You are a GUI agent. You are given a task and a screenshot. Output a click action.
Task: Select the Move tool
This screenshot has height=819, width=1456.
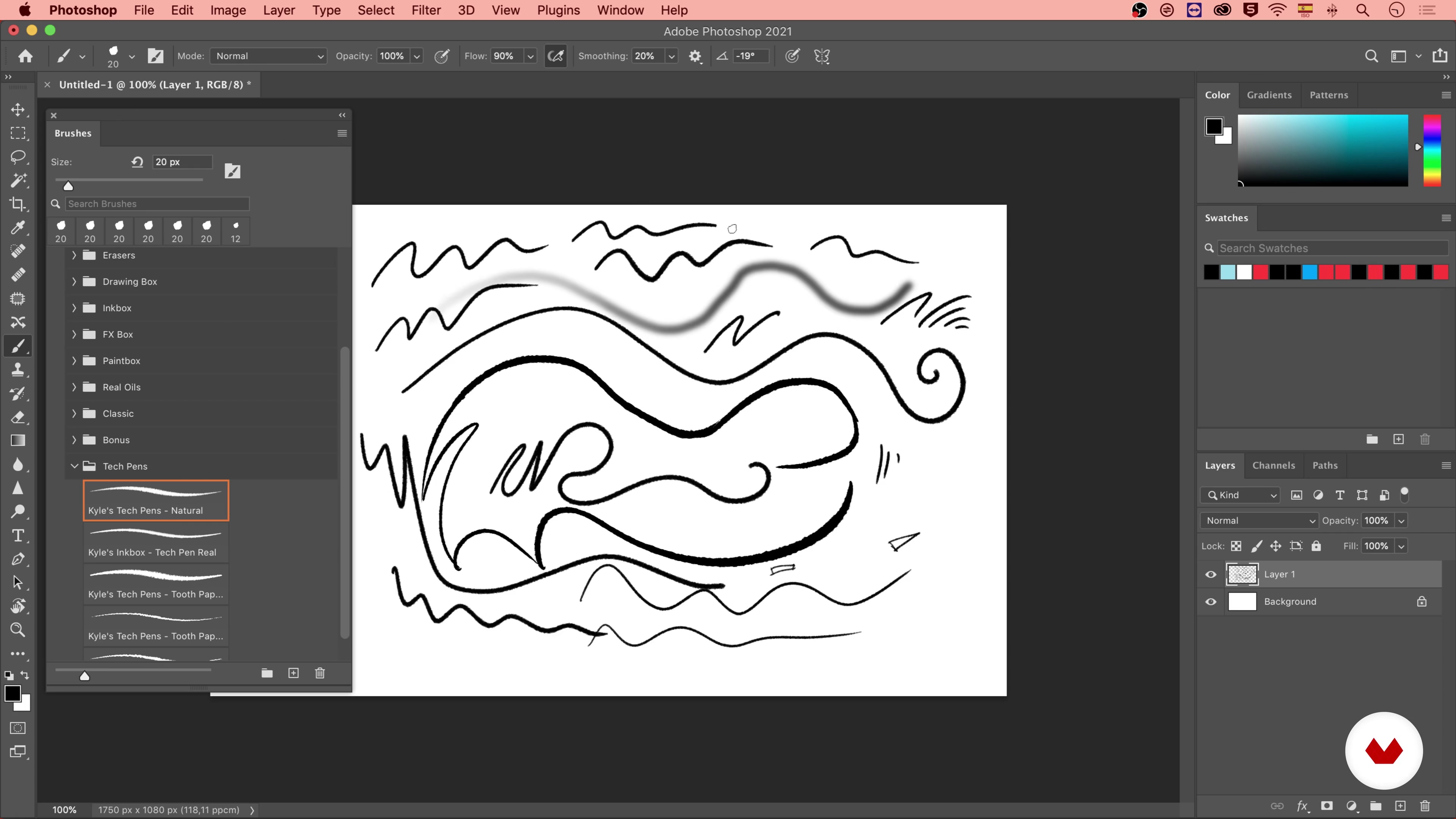point(18,109)
